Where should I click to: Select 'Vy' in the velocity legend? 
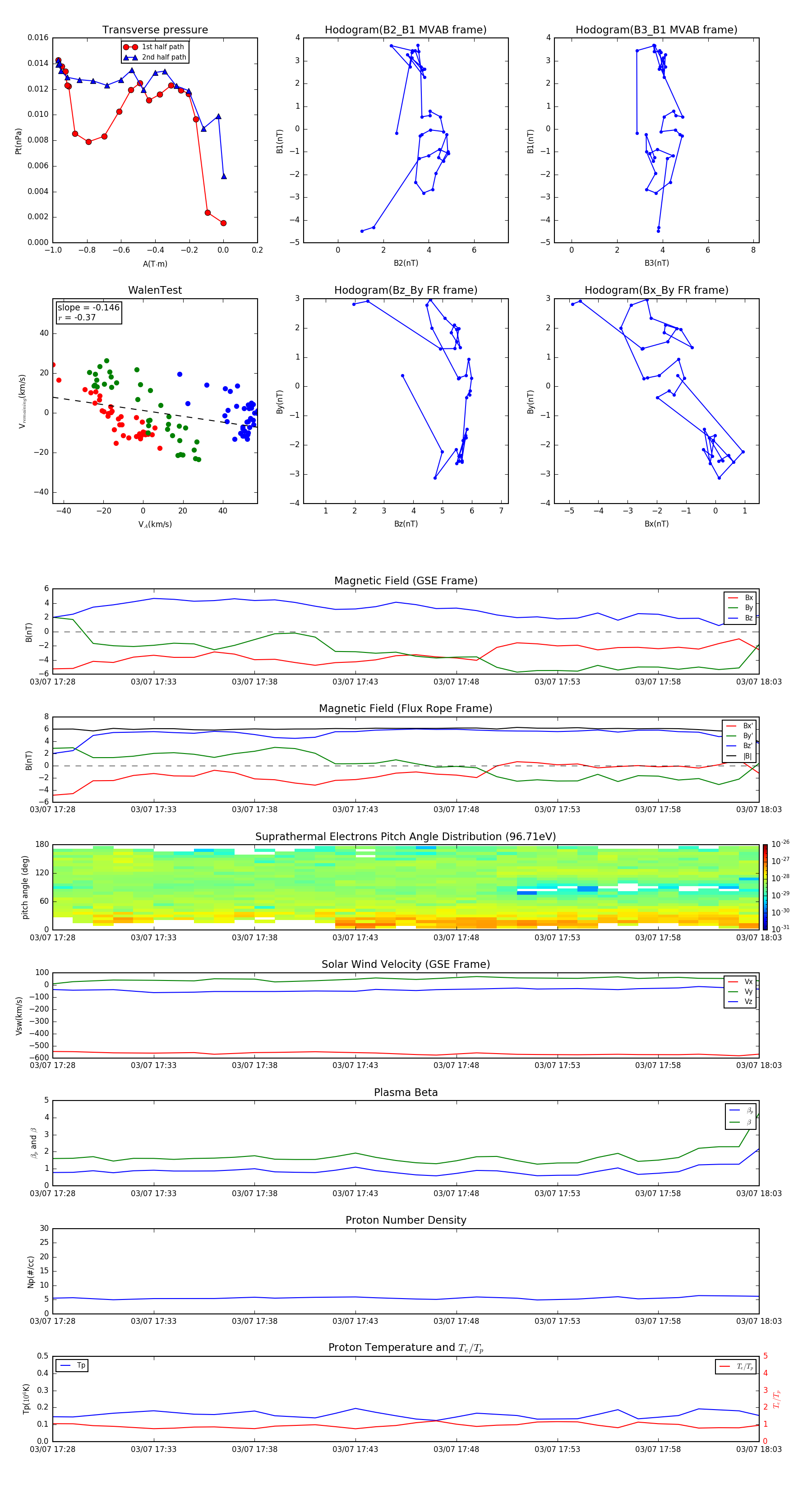coord(740,991)
